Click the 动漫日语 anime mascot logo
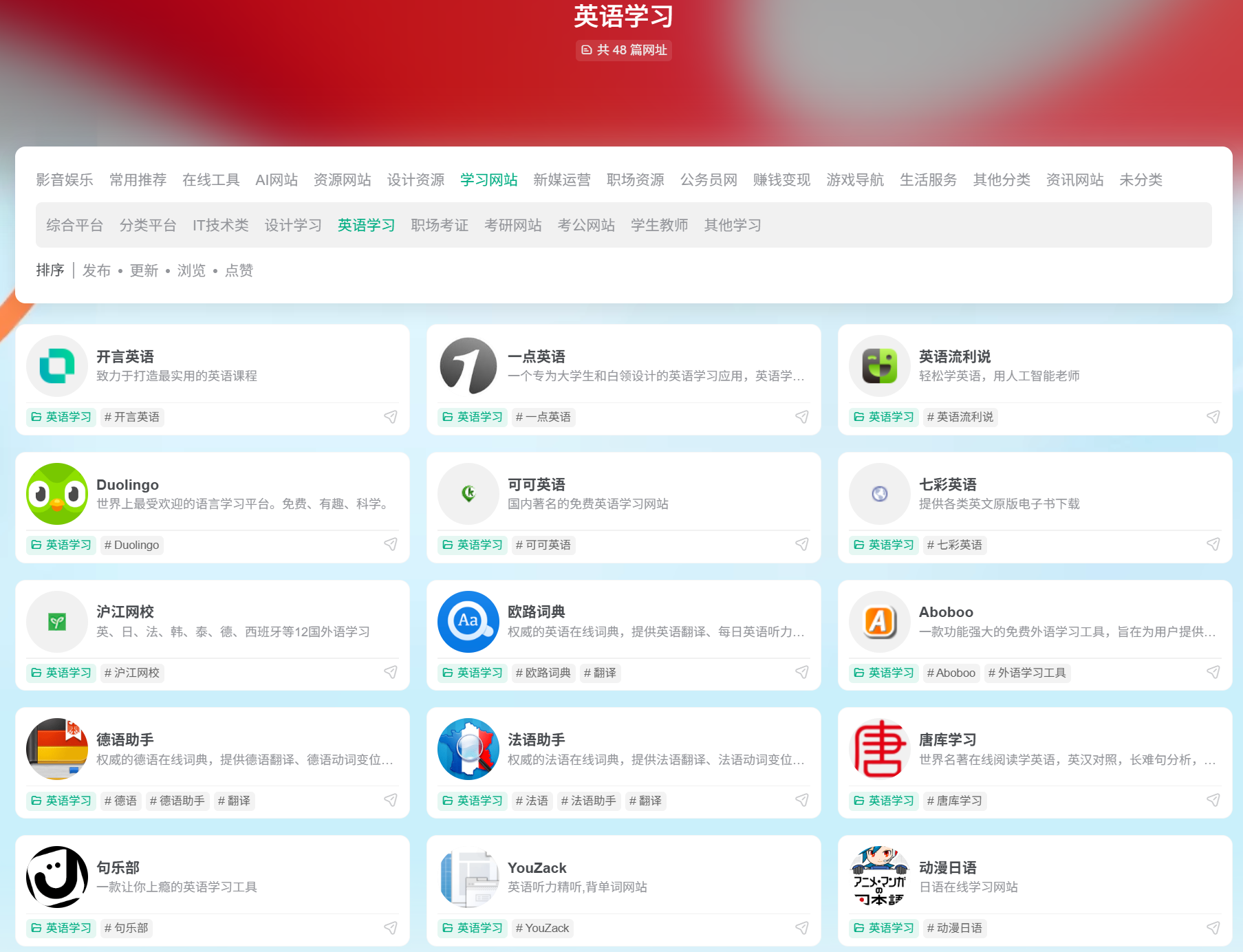Image resolution: width=1243 pixels, height=952 pixels. click(880, 877)
